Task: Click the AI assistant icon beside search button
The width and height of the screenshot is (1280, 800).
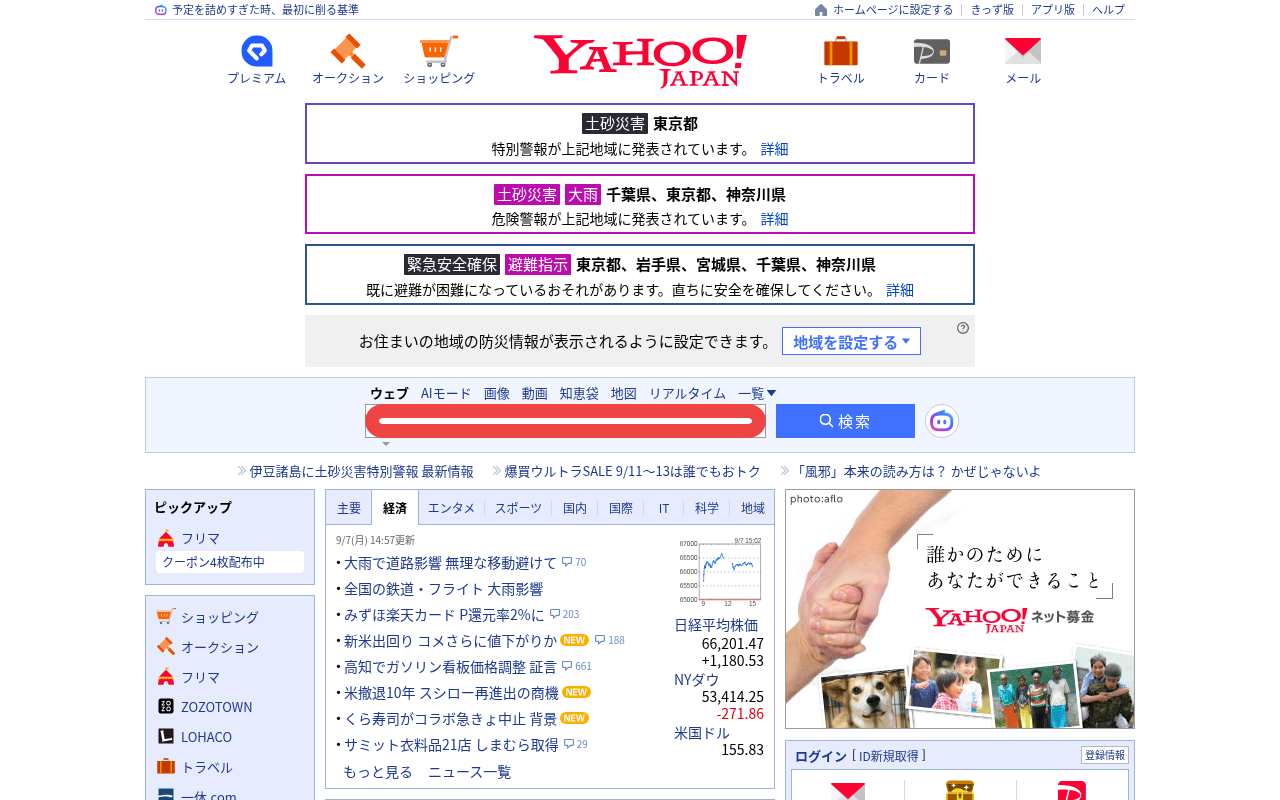Action: pos(942,421)
